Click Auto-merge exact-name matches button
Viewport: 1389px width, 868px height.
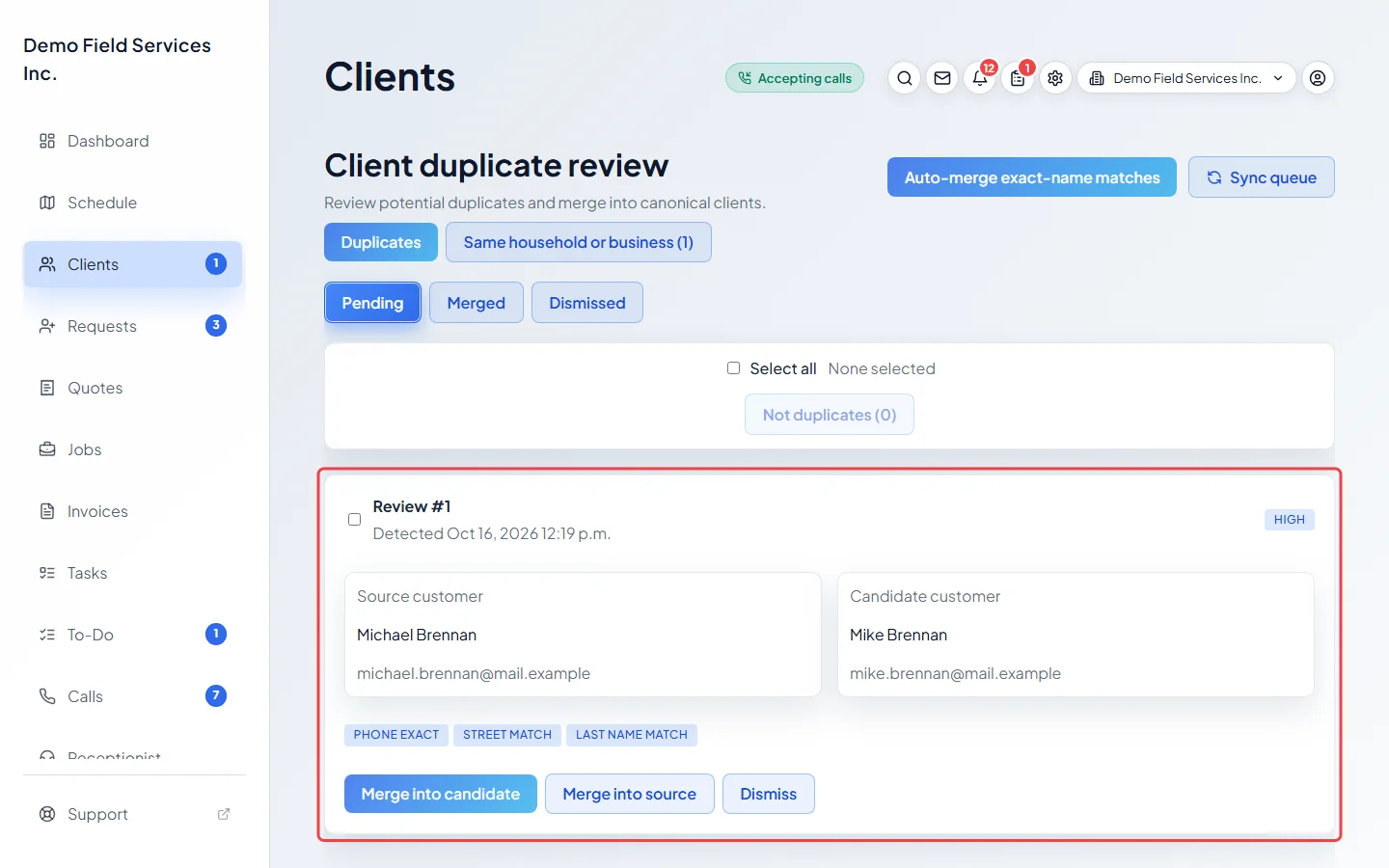pyautogui.click(x=1032, y=177)
